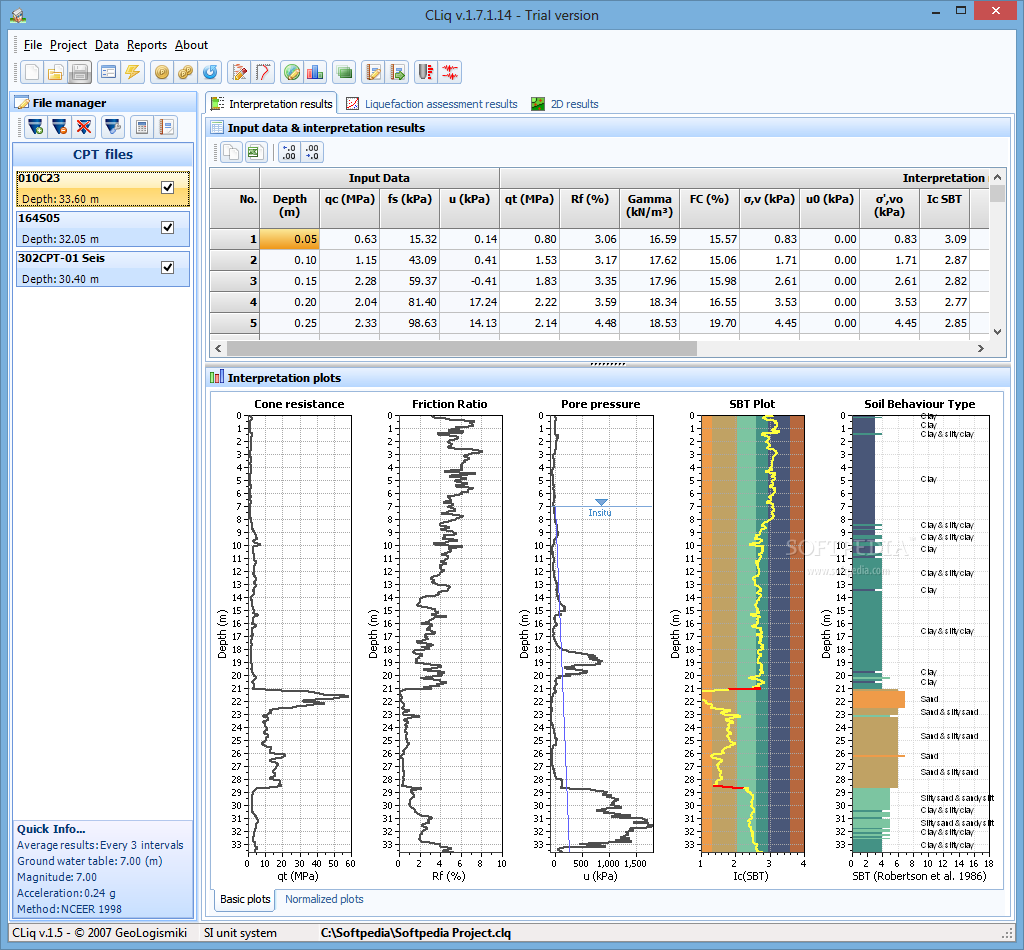Click the lightning bolt calculate icon
This screenshot has height=950, width=1024.
tap(133, 72)
